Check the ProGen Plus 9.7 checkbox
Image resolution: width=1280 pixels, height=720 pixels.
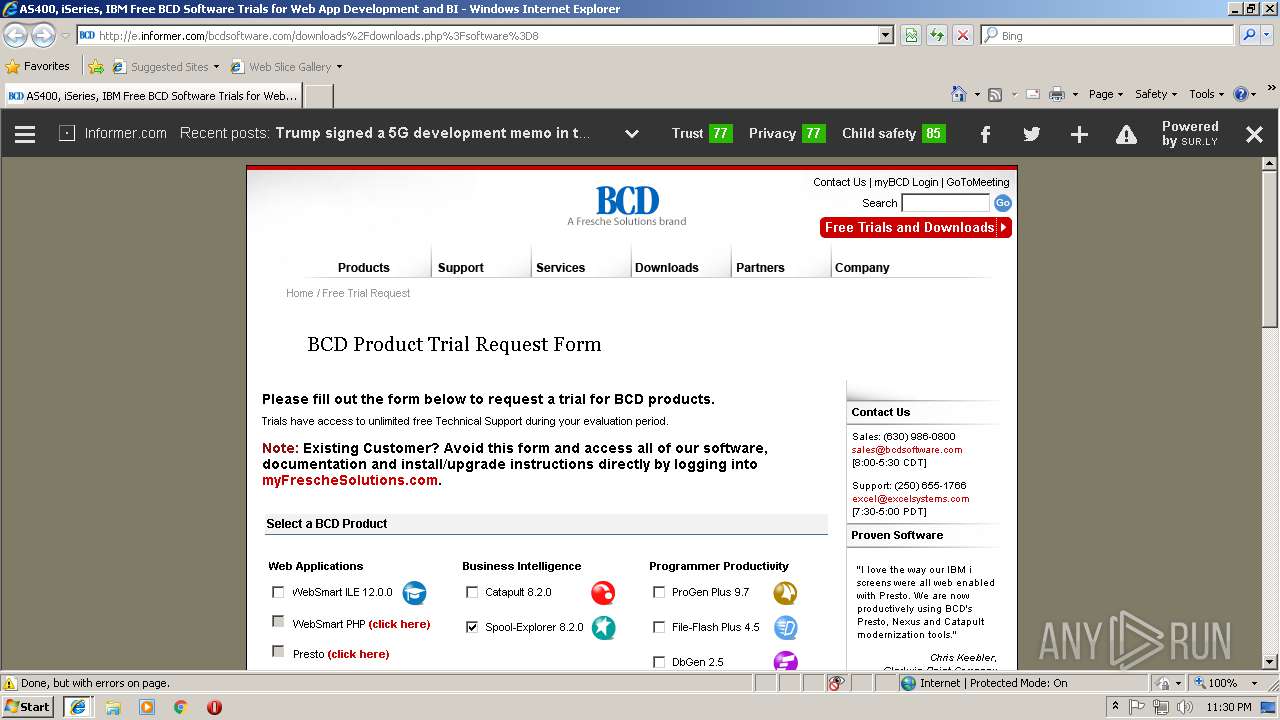tap(659, 592)
